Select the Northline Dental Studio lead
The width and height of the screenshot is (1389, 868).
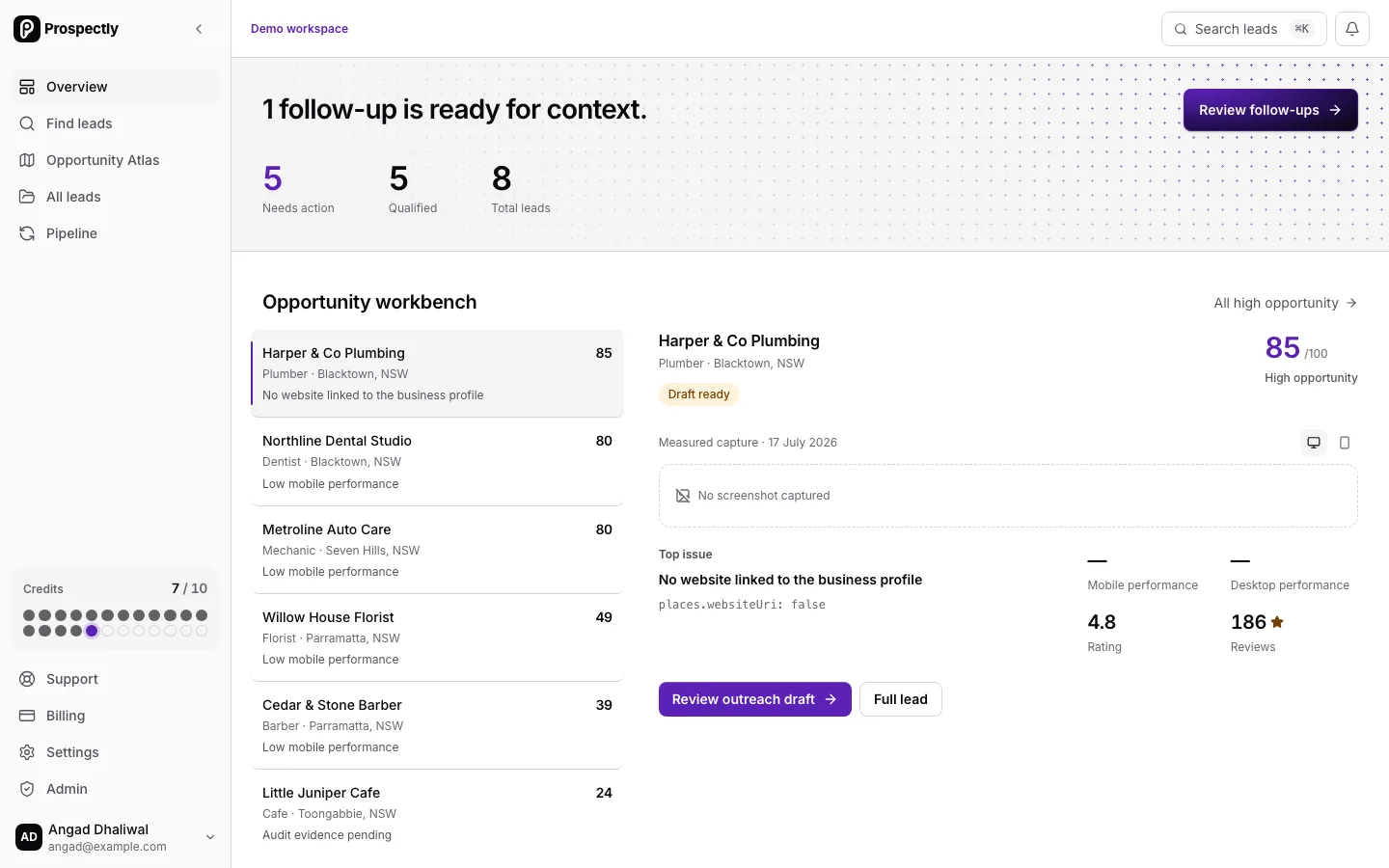(437, 462)
